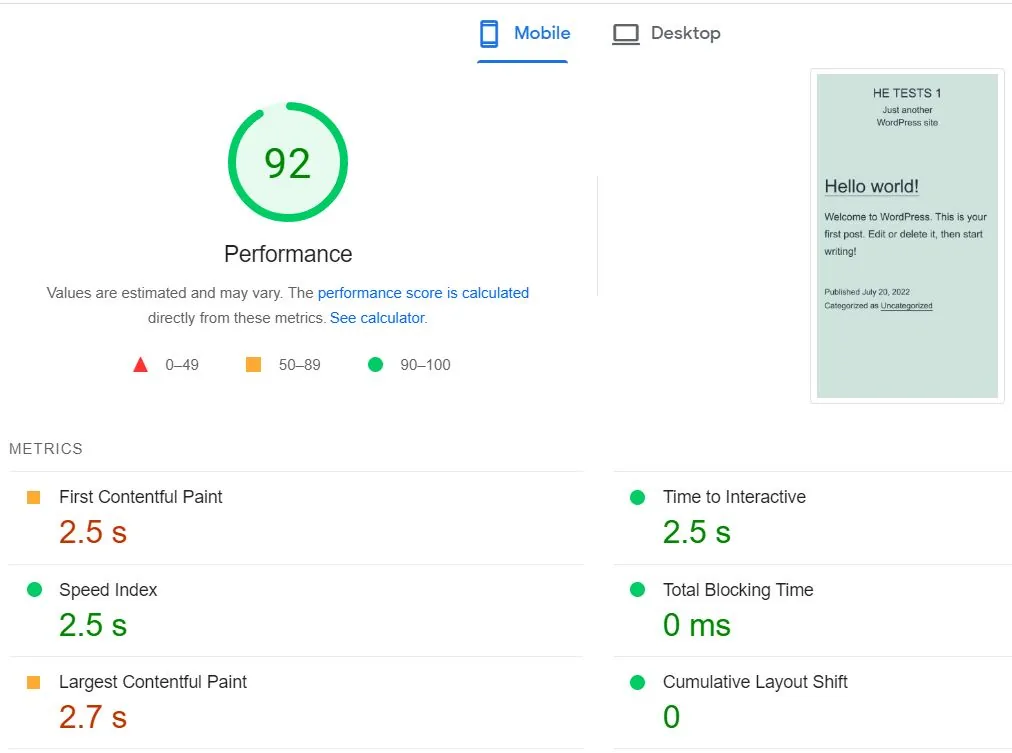Click the 0 Cumulative Layout Shift value
Screen dimensions: 1012x753
coord(671,717)
